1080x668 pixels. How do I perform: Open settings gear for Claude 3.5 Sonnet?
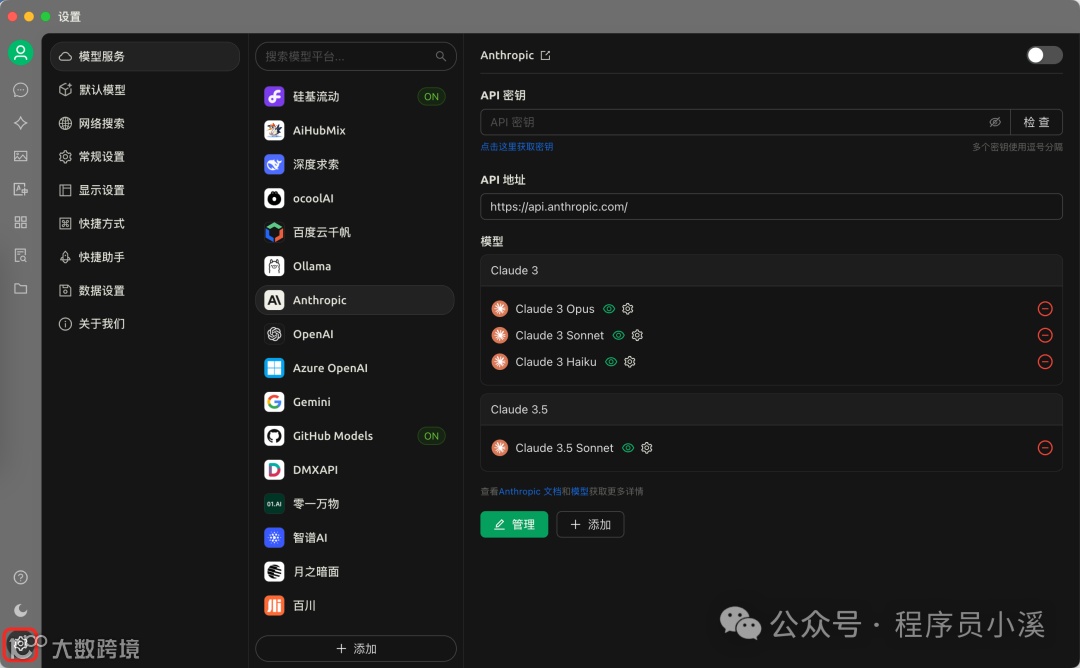coord(646,448)
